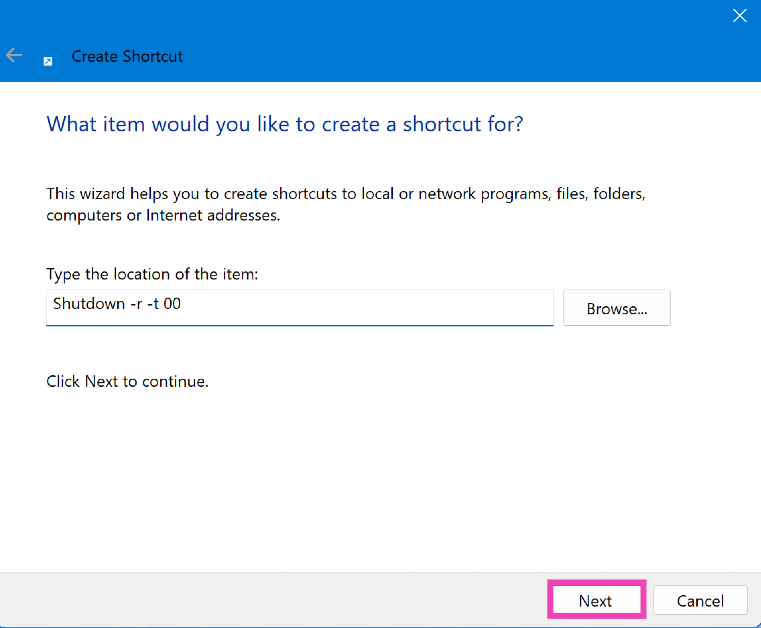Click the "computers or Internet addresses" text line
Image resolution: width=761 pixels, height=628 pixels.
click(x=162, y=215)
